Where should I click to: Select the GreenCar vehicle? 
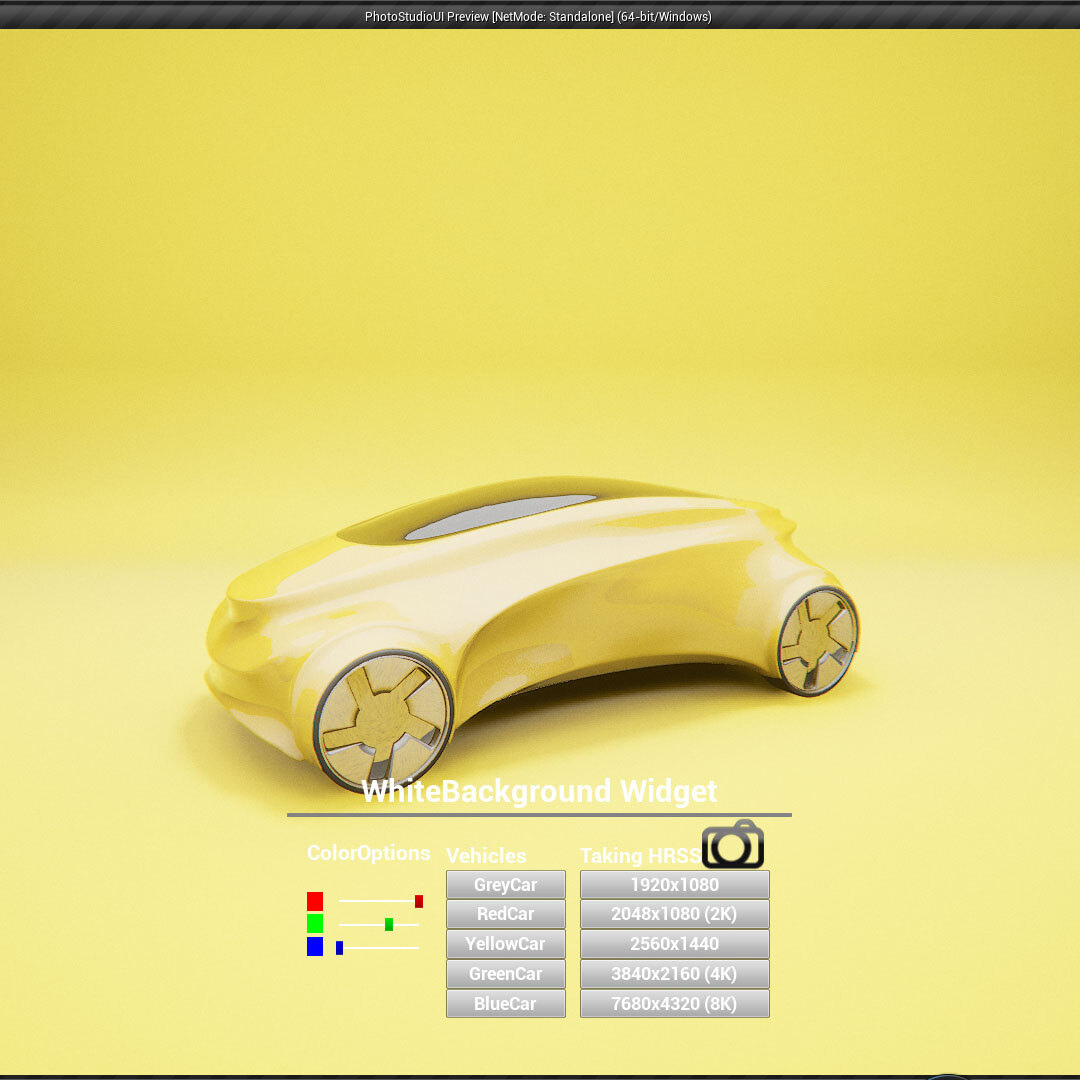click(x=506, y=974)
